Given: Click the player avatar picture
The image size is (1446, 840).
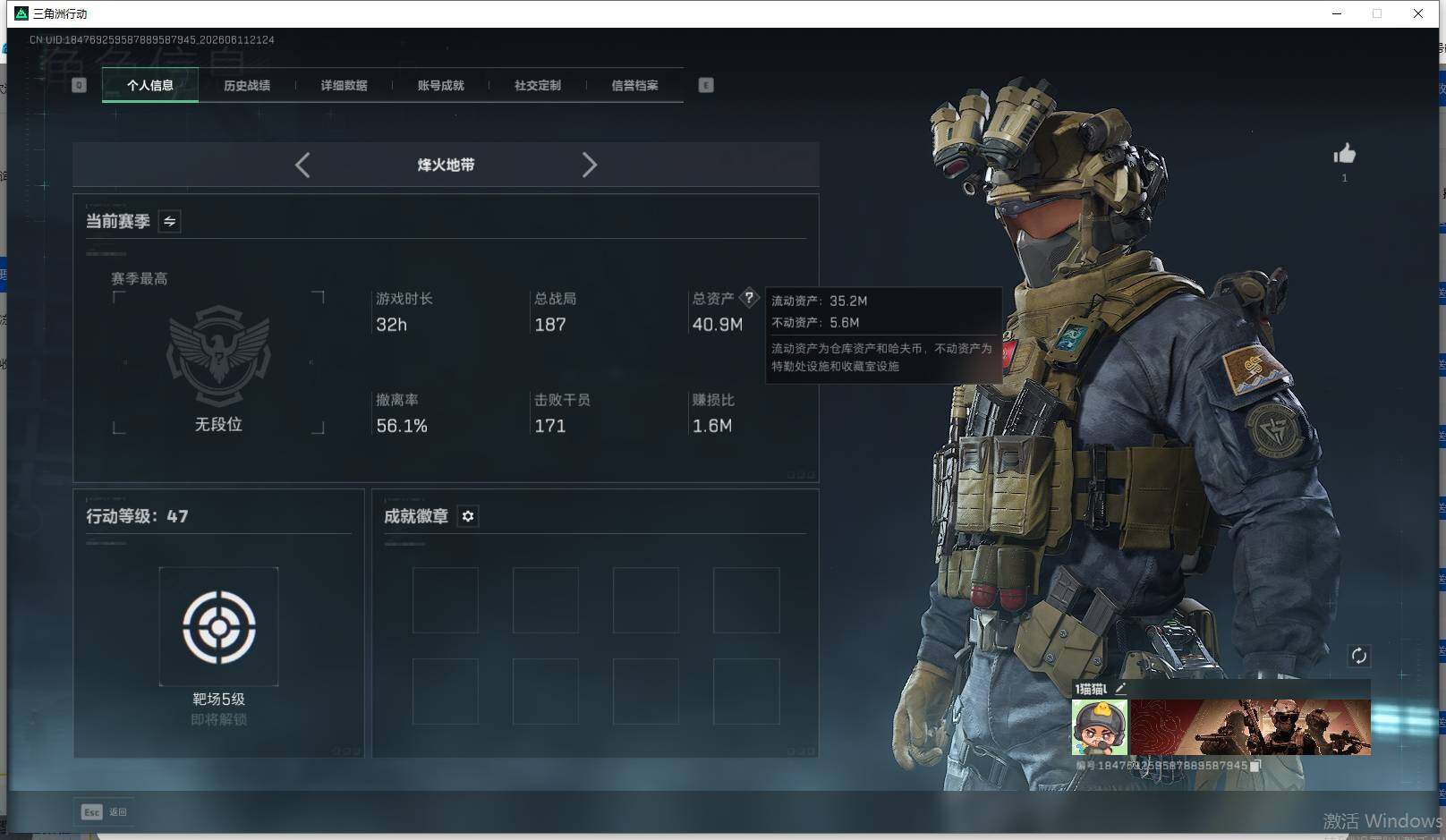Looking at the screenshot, I should [x=1100, y=727].
